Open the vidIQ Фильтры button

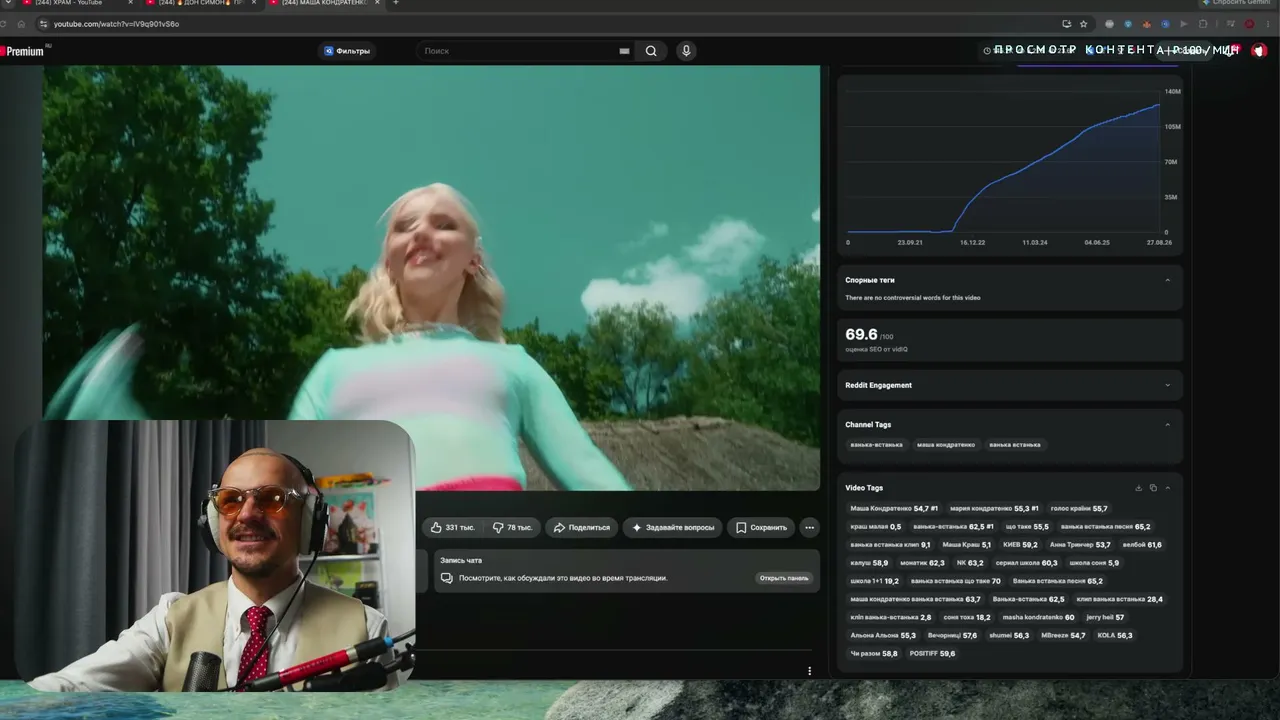pyautogui.click(x=347, y=51)
